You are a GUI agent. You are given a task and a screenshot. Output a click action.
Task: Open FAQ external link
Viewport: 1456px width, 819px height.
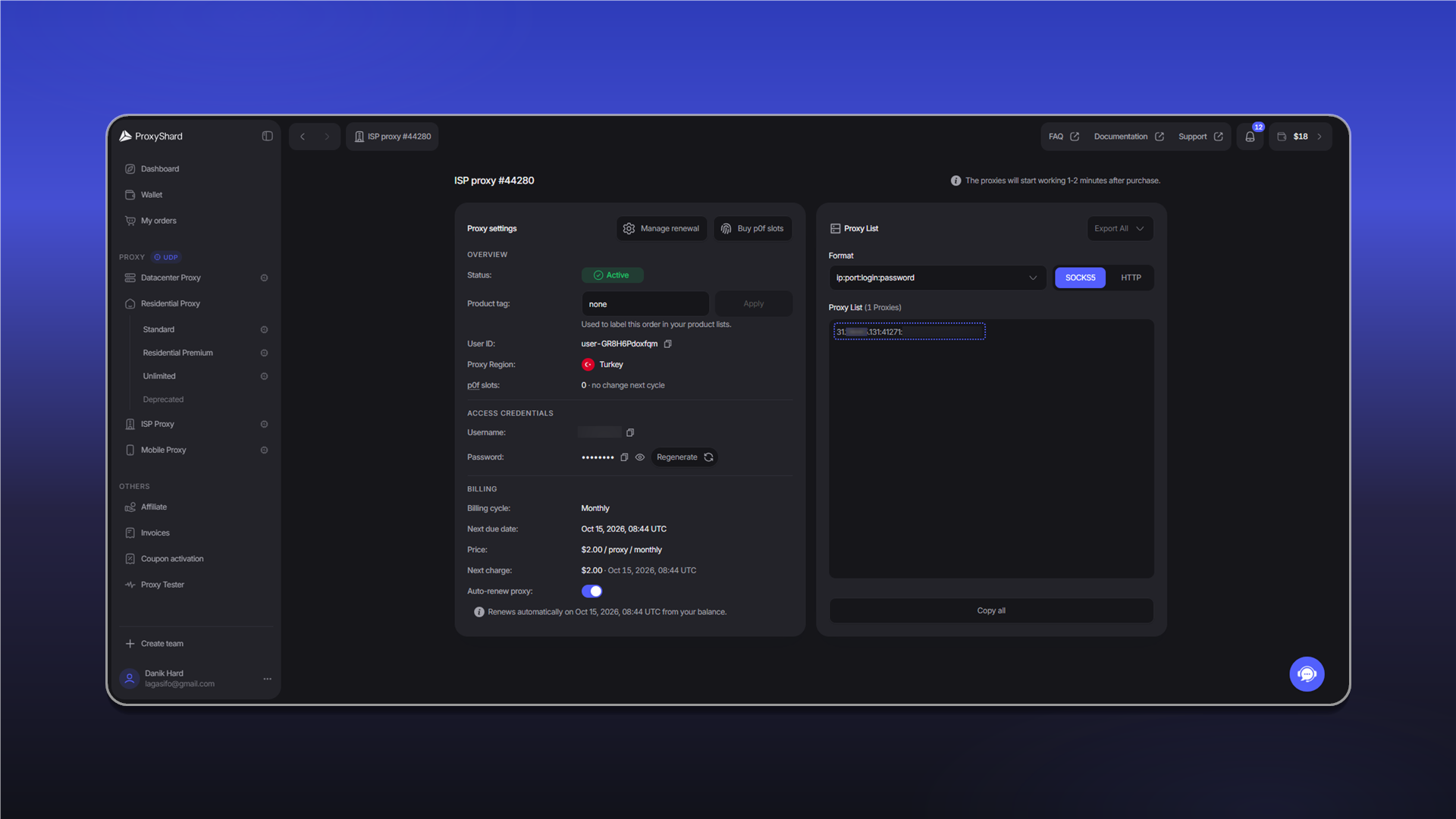tap(1063, 136)
